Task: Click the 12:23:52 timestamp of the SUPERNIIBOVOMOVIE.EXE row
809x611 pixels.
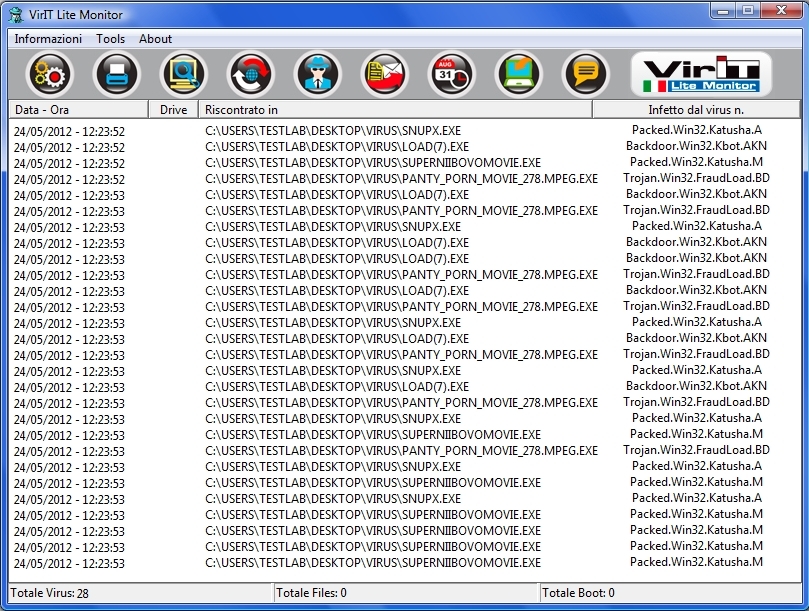Action: click(69, 163)
